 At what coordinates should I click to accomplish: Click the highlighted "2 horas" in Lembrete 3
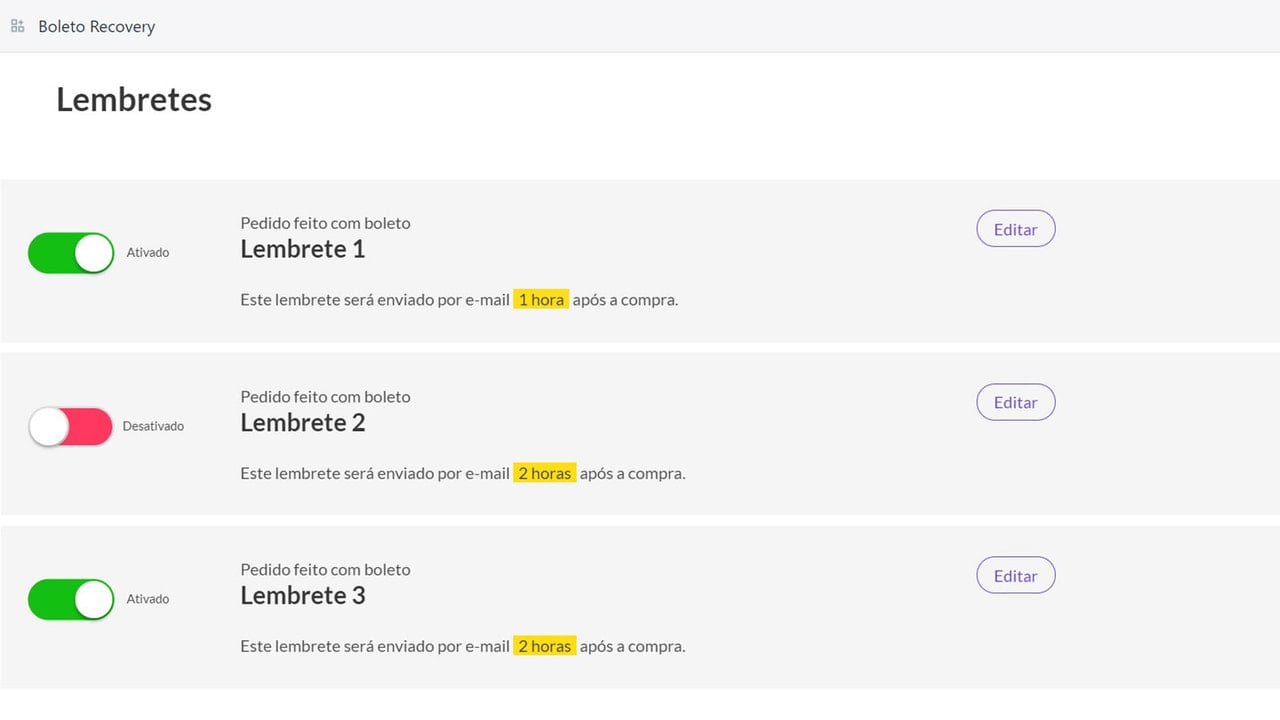(x=544, y=646)
